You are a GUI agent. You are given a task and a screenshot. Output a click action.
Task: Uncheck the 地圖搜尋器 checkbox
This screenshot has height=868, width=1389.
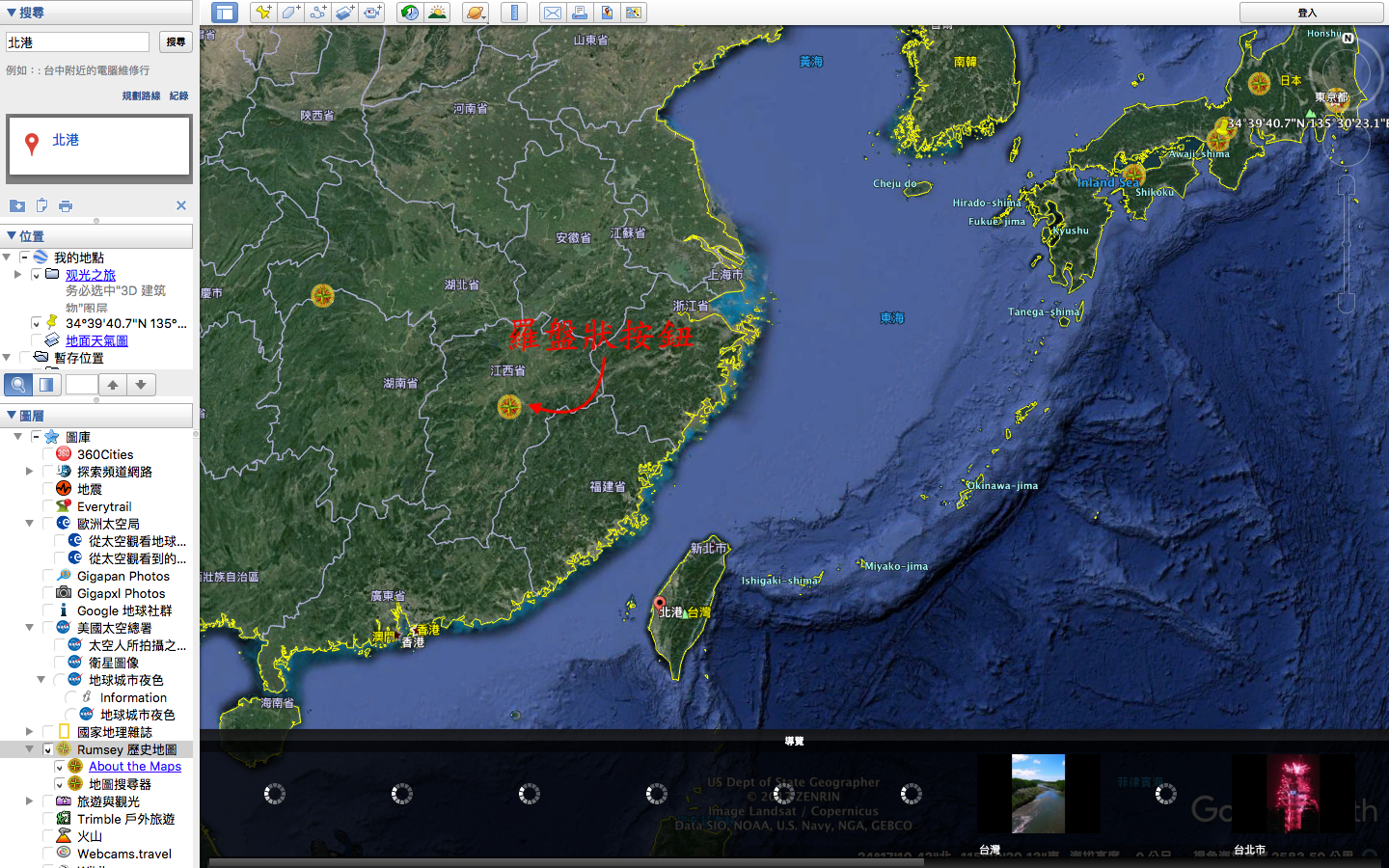pos(60,784)
